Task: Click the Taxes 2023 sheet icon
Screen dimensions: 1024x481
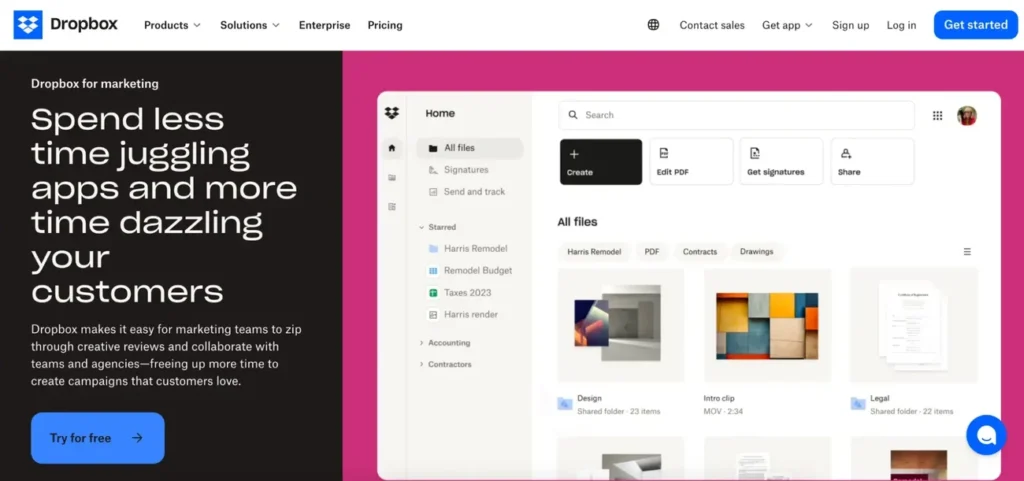Action: (x=433, y=292)
